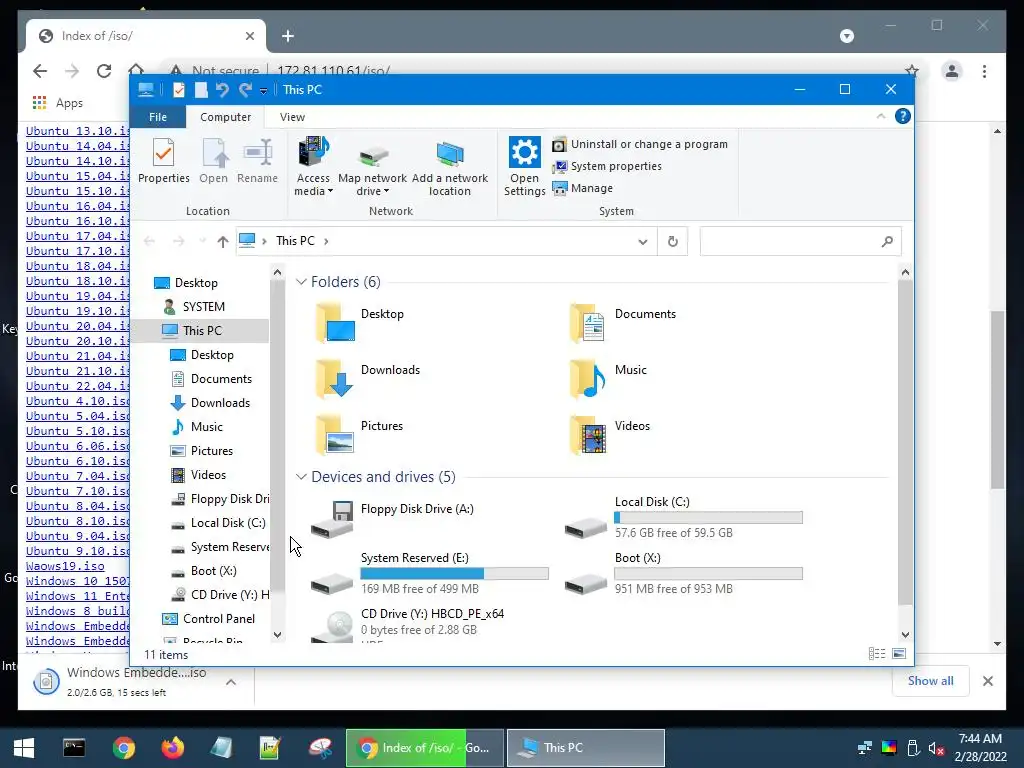Select Music in the navigation tree
Screen dimensions: 1024x768
click(x=206, y=427)
